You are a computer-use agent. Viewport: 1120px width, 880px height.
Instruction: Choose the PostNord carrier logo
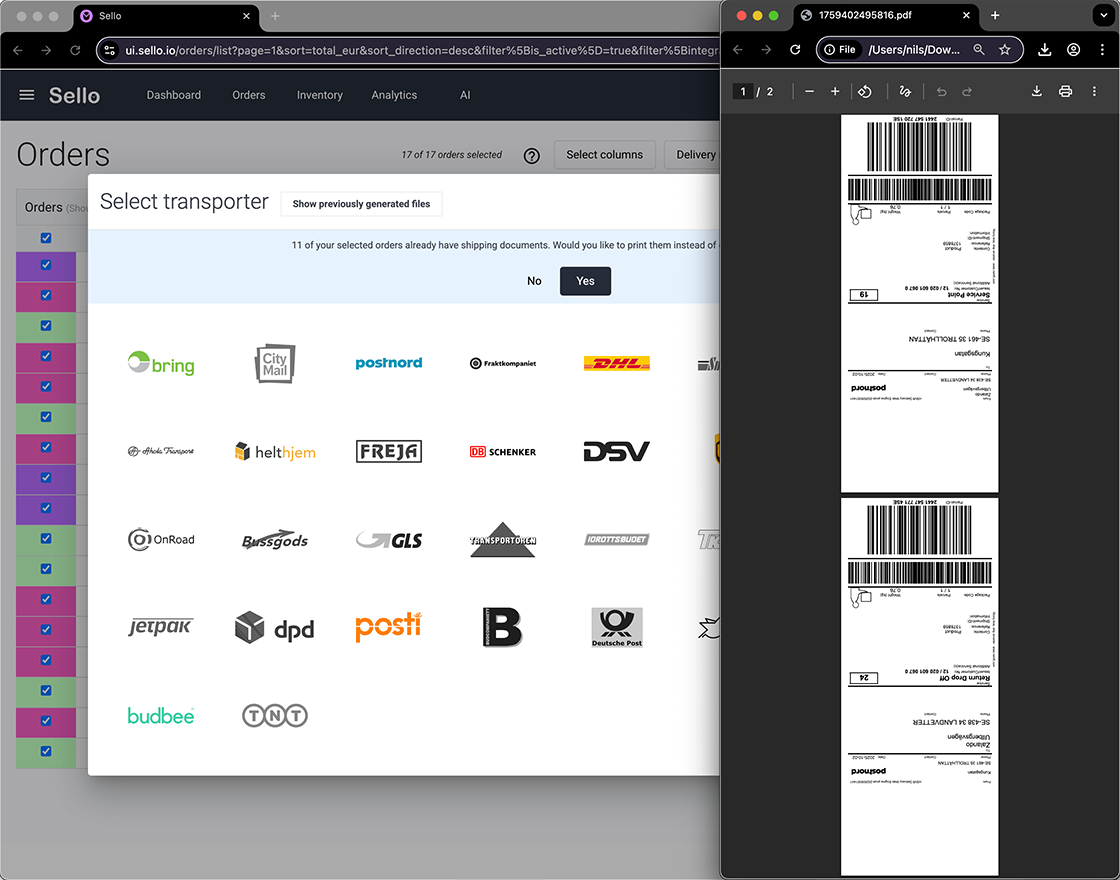[388, 363]
